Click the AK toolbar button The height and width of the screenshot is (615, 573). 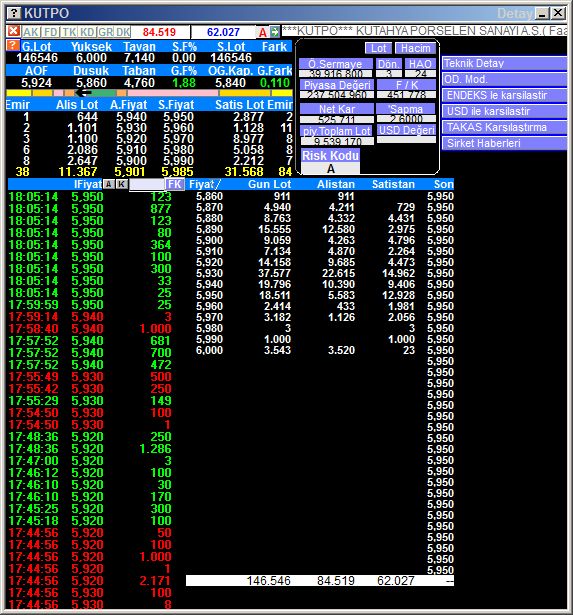(31, 32)
